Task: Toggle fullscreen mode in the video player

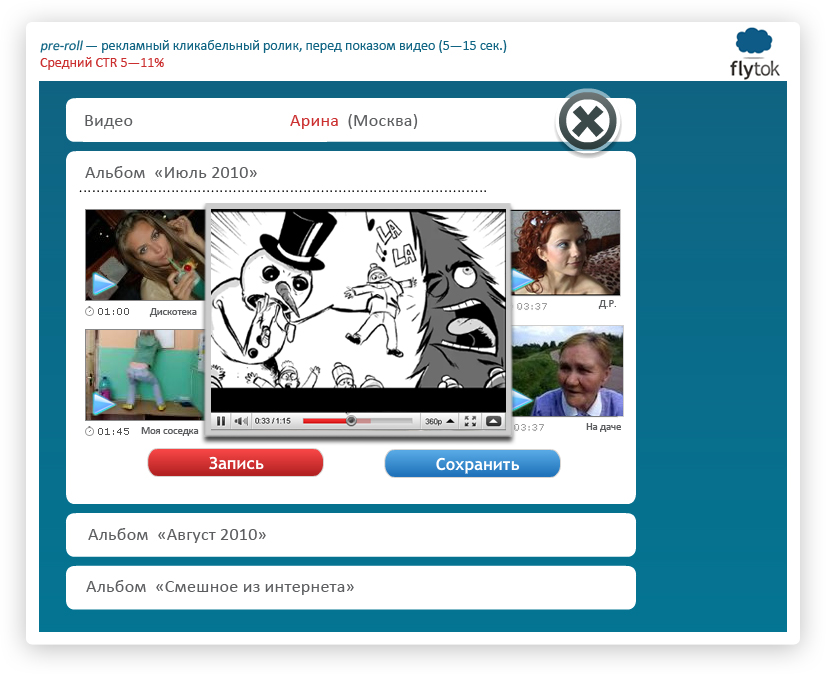Action: coord(470,421)
